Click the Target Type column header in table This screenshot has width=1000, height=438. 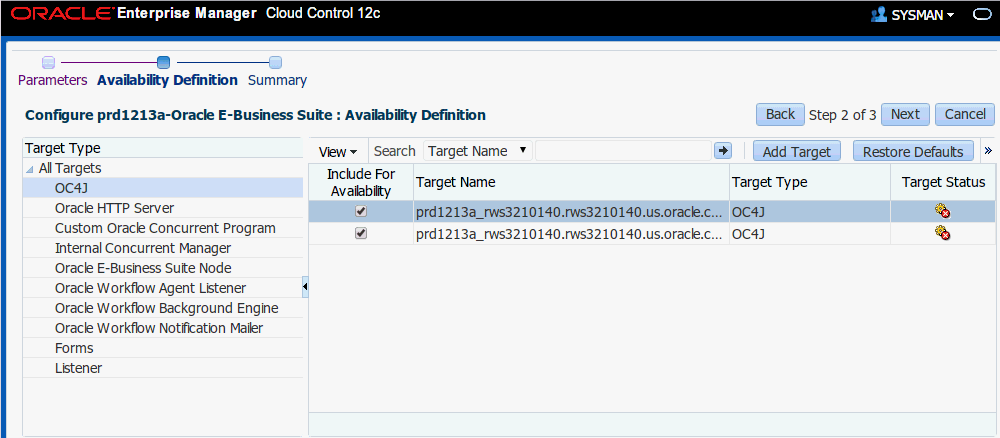[810, 182]
